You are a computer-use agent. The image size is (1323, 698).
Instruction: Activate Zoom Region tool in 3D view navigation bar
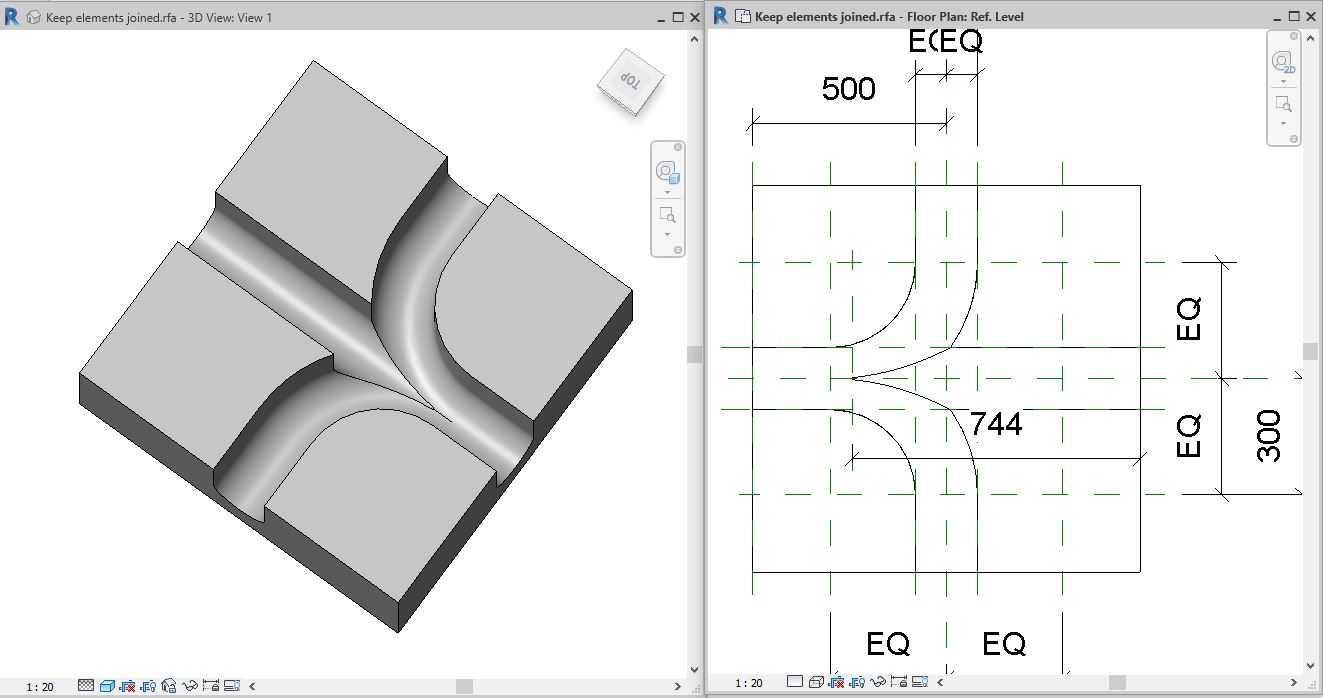[x=666, y=215]
